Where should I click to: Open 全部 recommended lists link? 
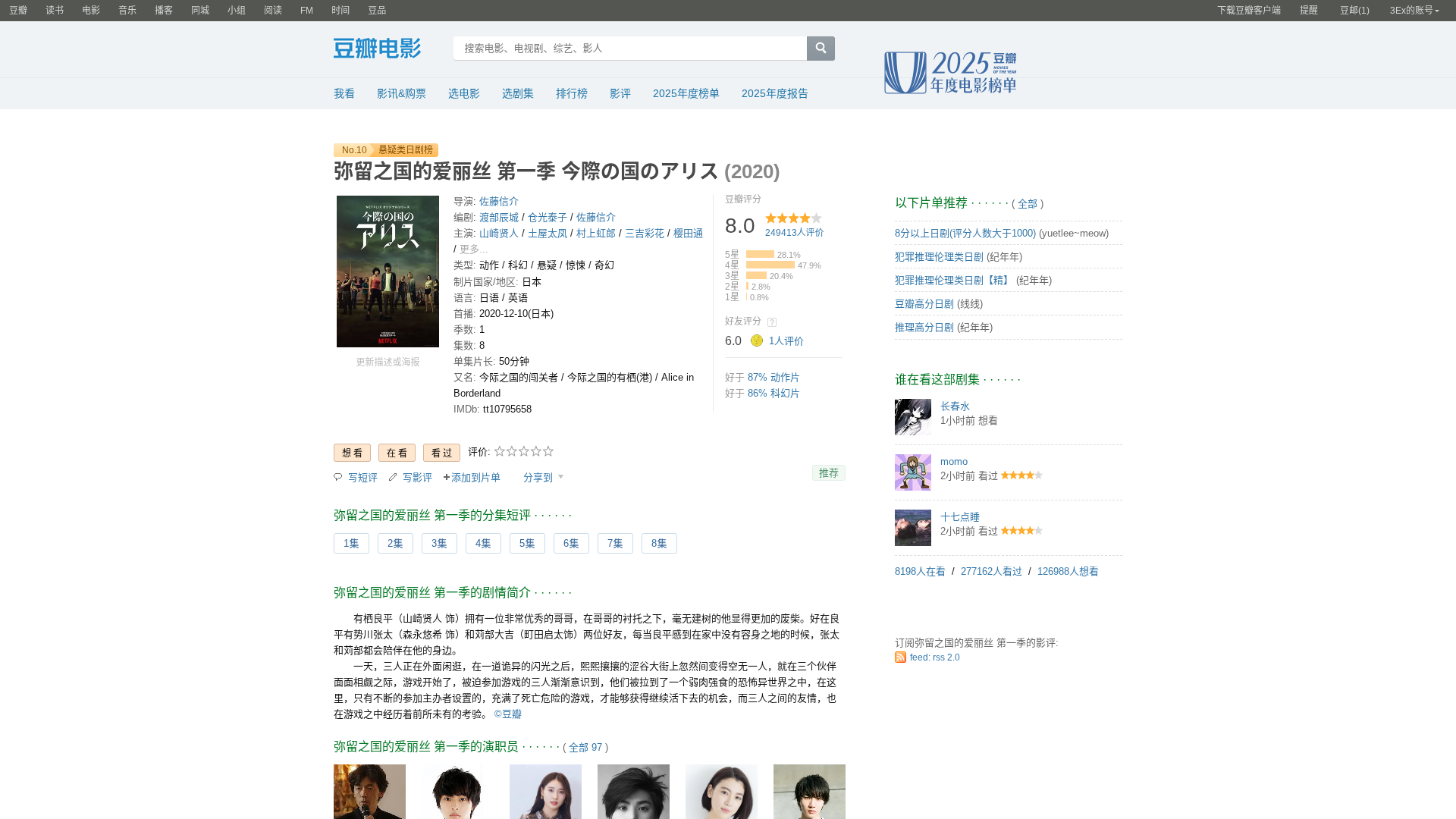[x=1028, y=204]
